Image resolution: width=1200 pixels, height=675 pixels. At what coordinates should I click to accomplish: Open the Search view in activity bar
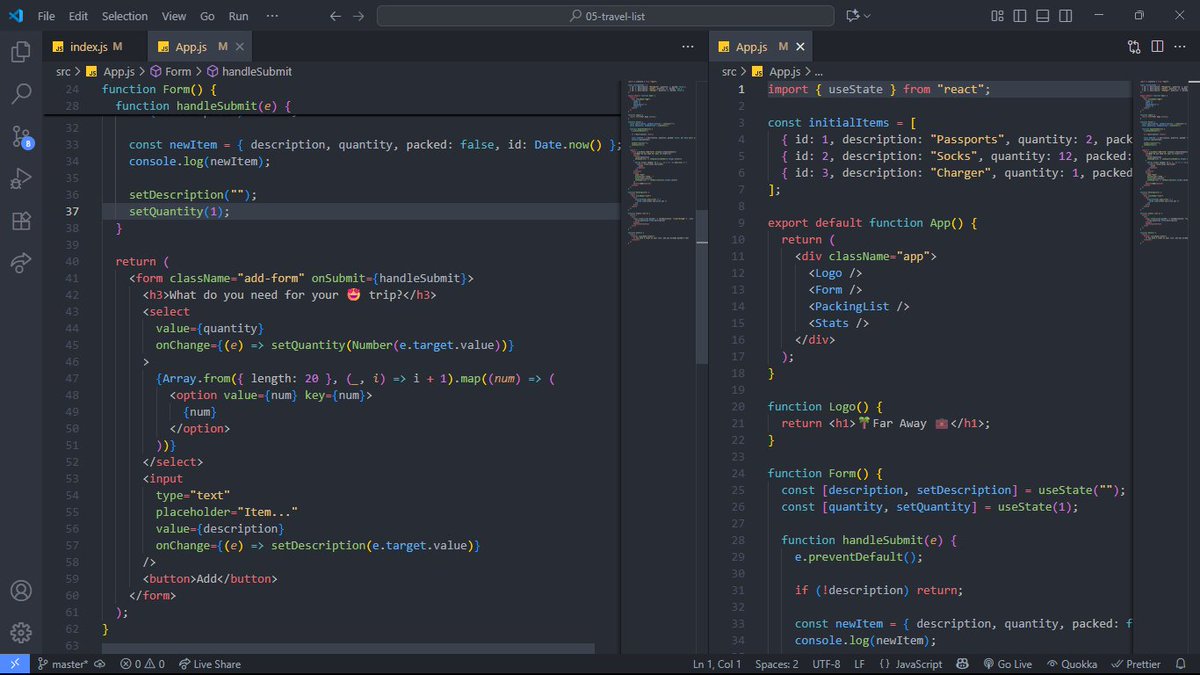click(21, 94)
